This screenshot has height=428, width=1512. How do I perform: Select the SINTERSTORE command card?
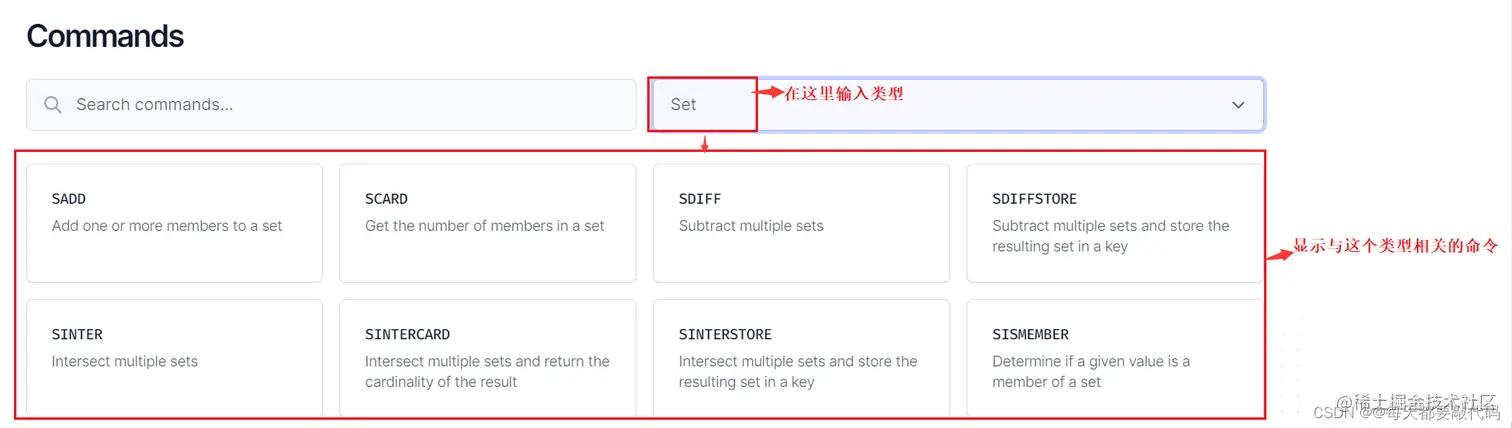click(x=800, y=357)
